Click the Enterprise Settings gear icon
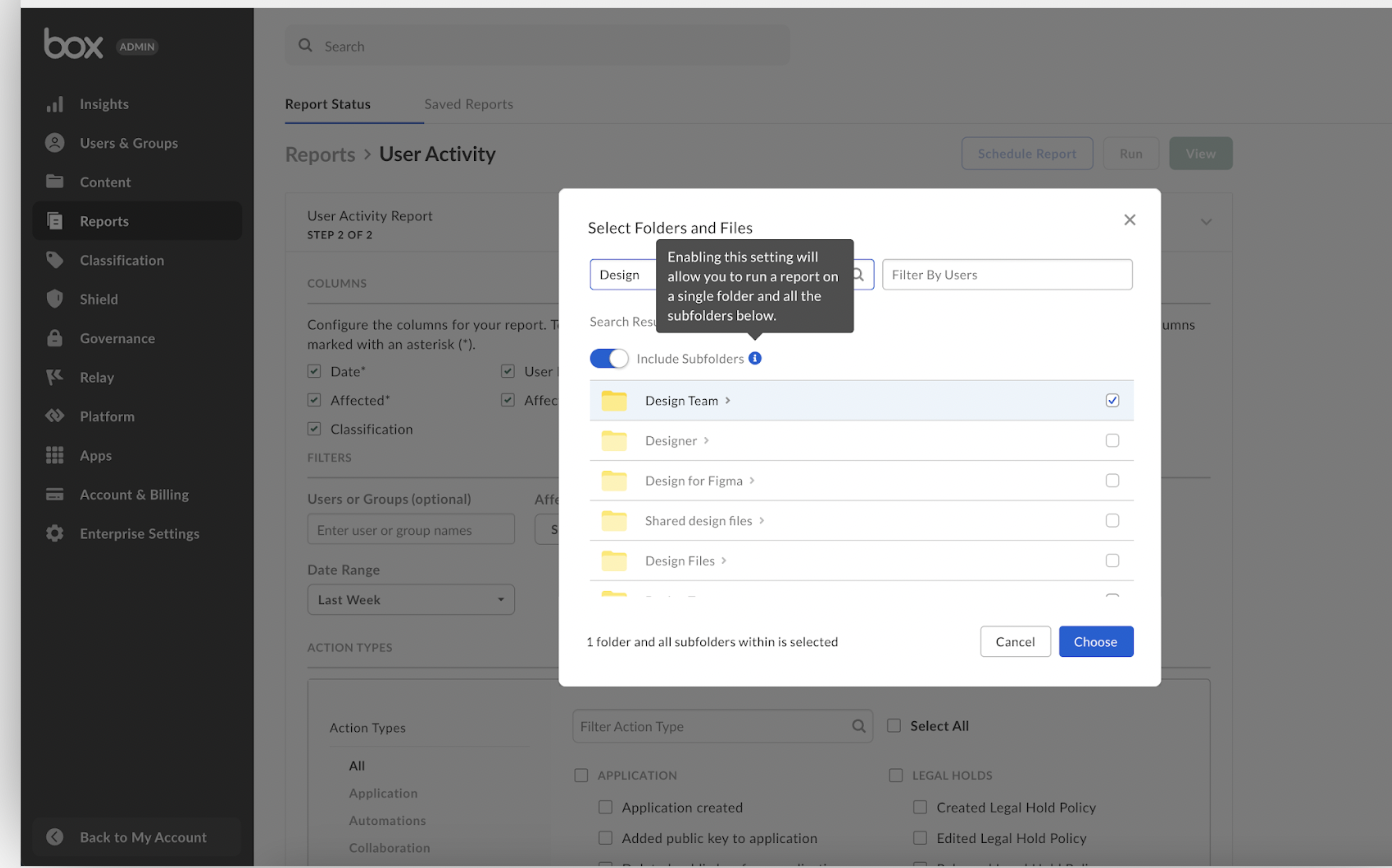Screen dimensions: 1392x868 55,533
